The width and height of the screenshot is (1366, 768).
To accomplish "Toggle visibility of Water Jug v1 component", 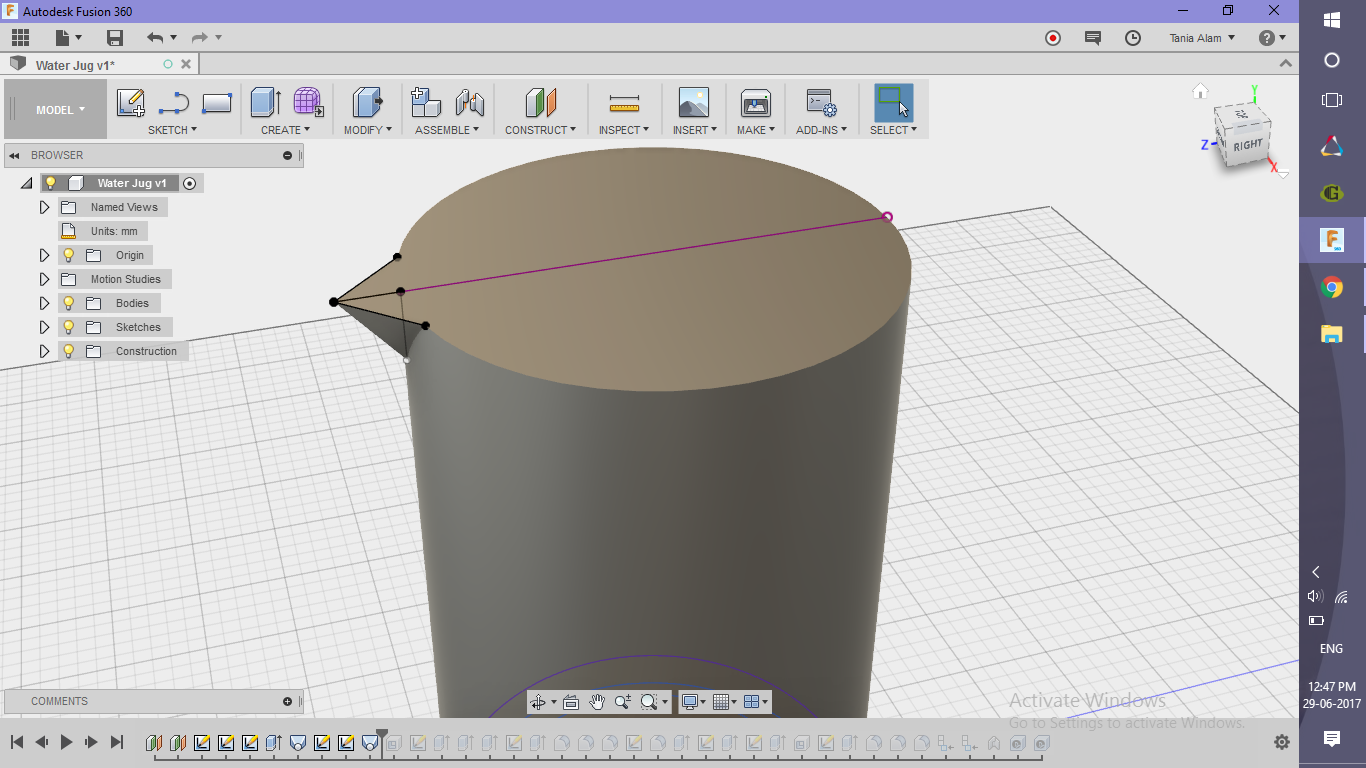I will point(51,183).
